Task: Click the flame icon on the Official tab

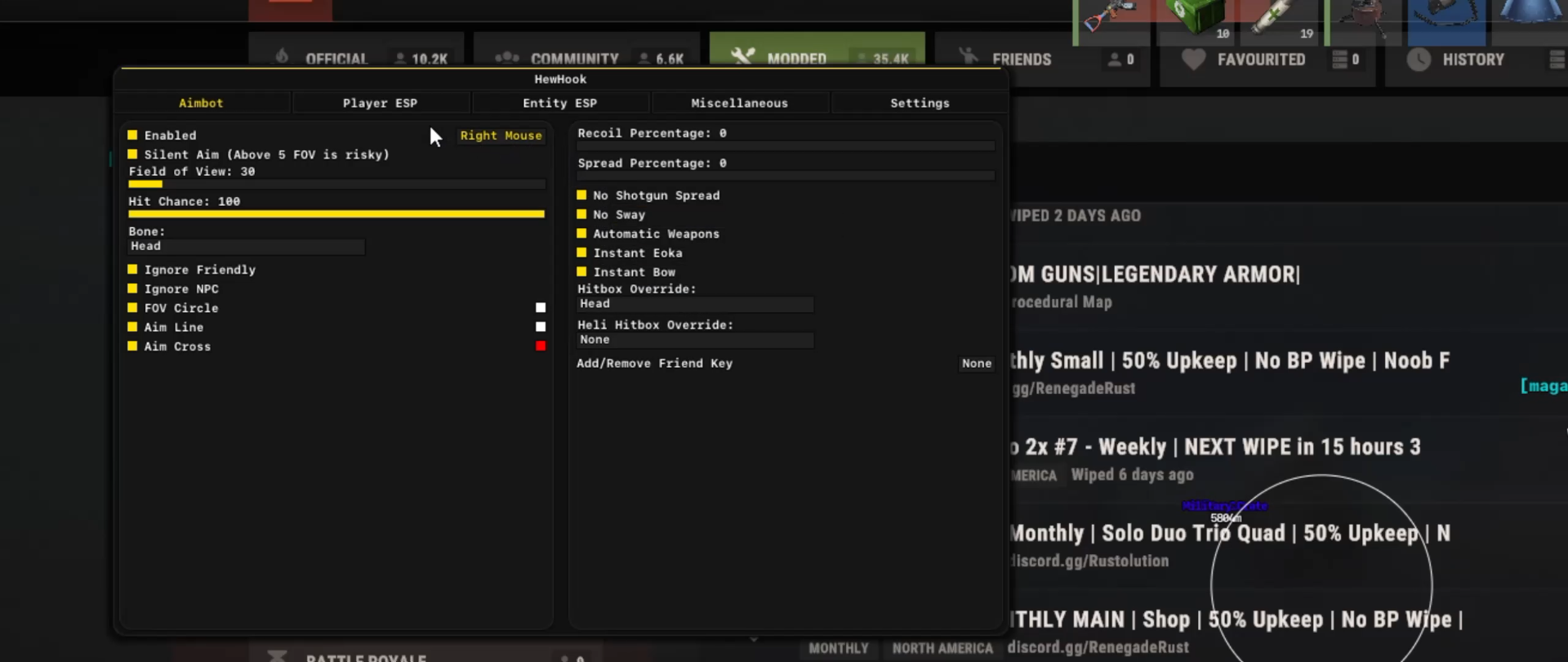Action: tap(283, 57)
